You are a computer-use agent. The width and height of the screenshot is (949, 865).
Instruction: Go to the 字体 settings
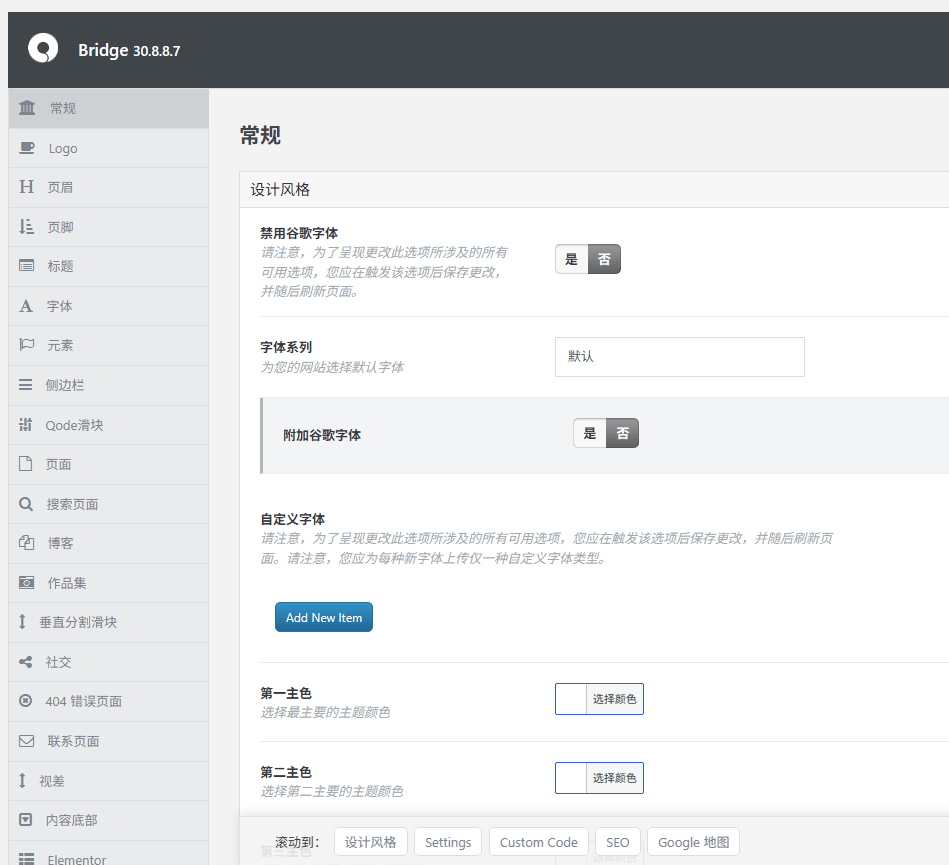(x=109, y=306)
